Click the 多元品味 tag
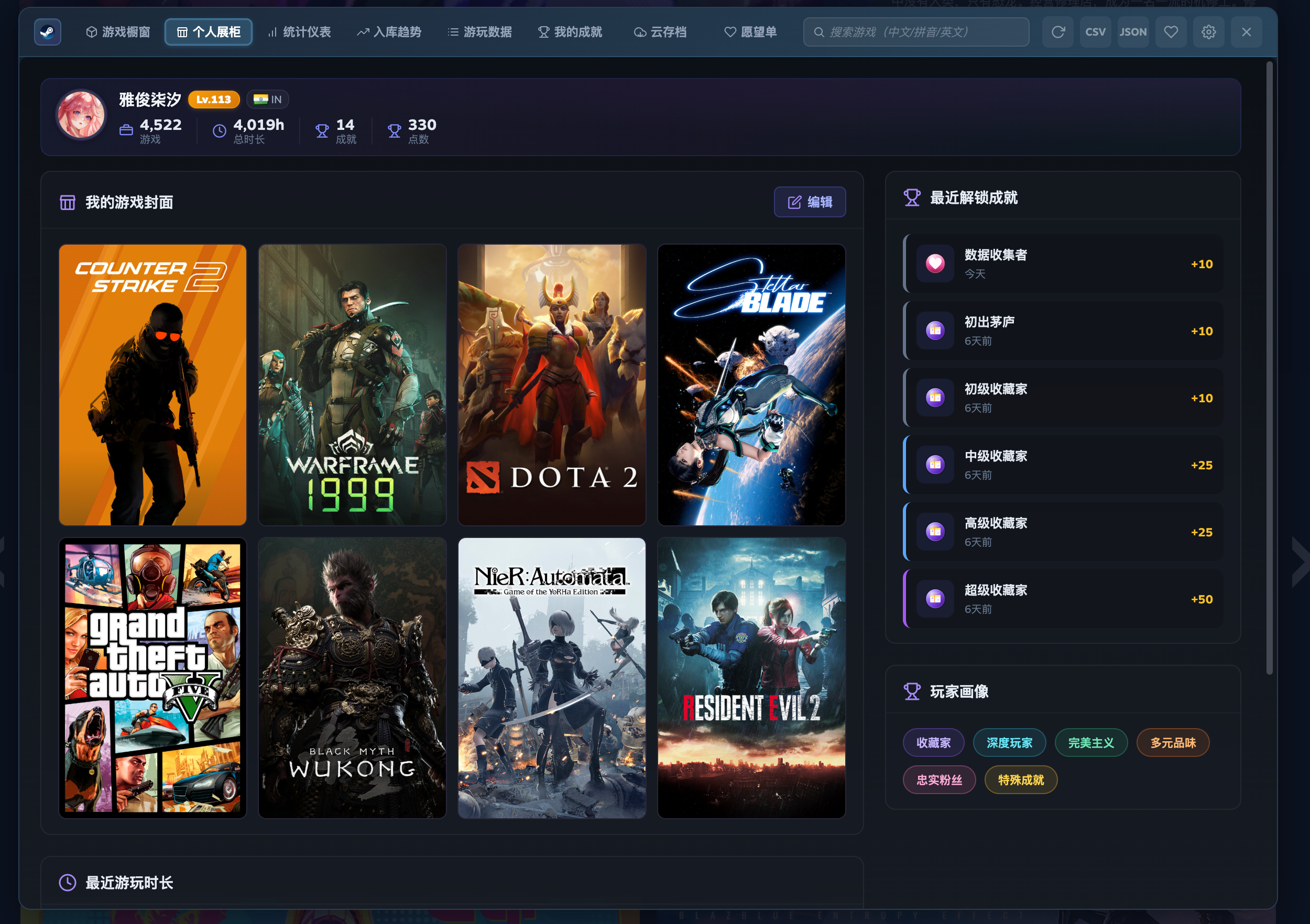 (x=1173, y=743)
